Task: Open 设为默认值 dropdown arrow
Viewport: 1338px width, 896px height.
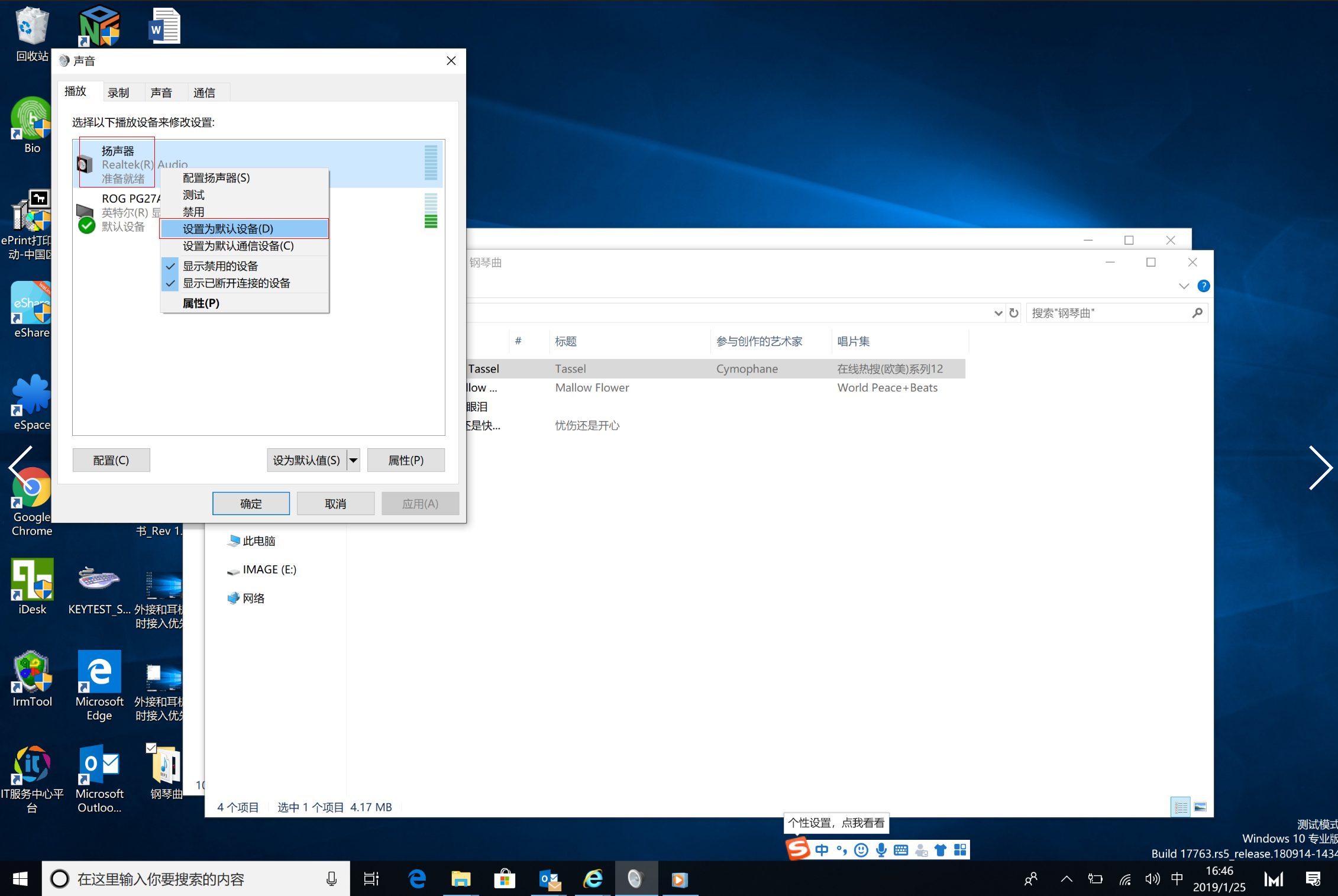Action: 353,460
